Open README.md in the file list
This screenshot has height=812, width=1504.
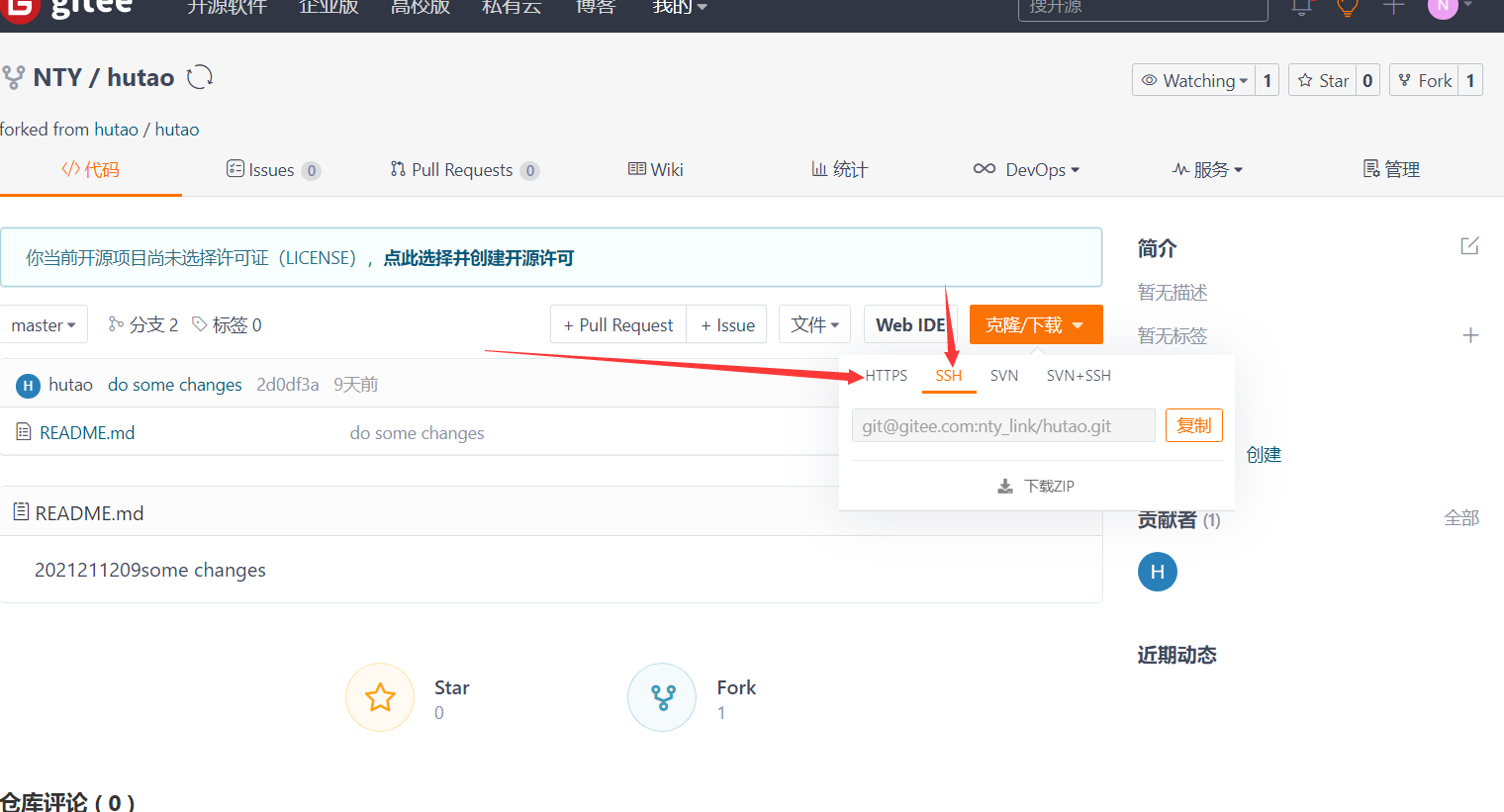point(87,432)
